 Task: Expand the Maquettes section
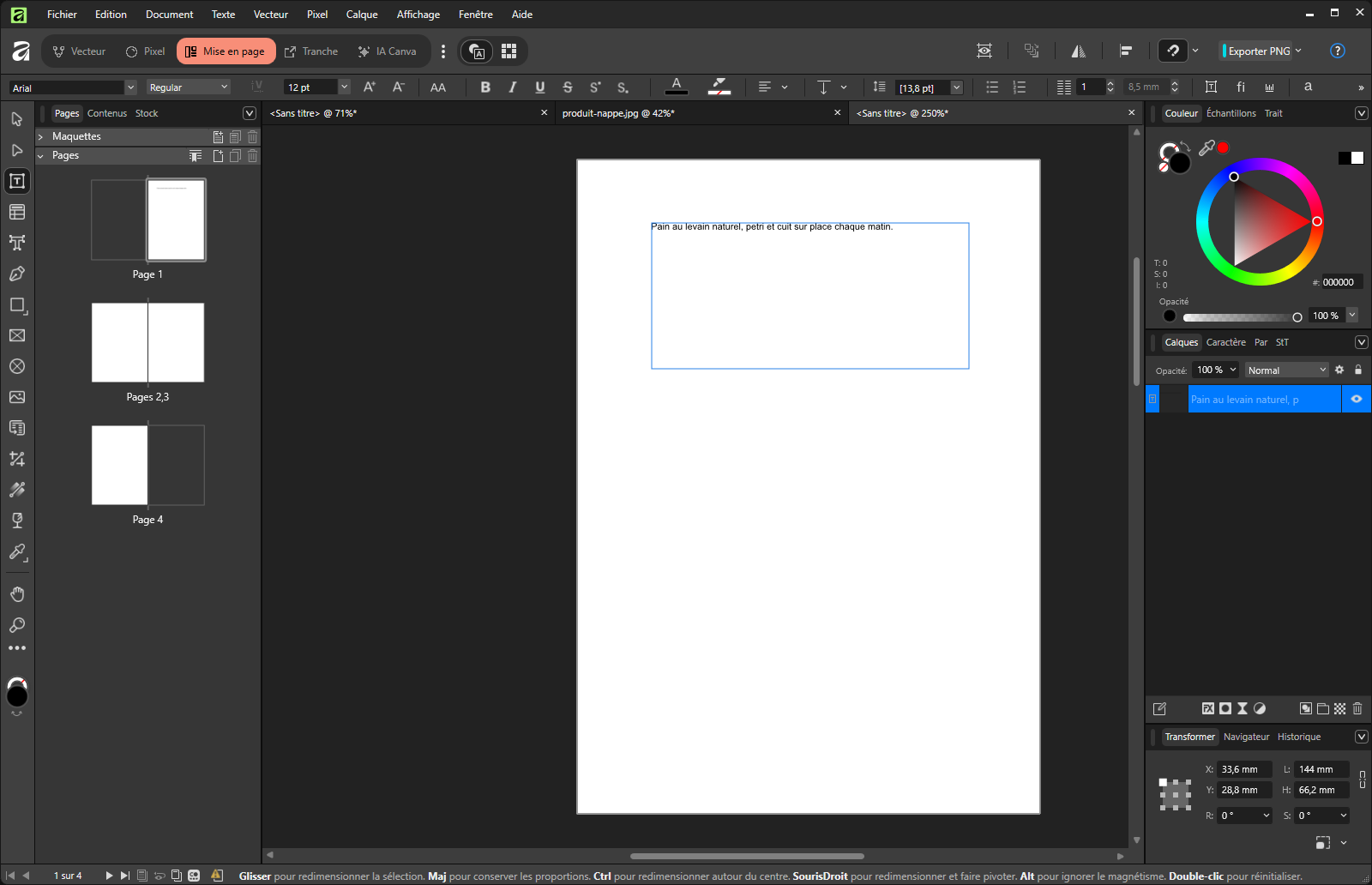point(40,136)
